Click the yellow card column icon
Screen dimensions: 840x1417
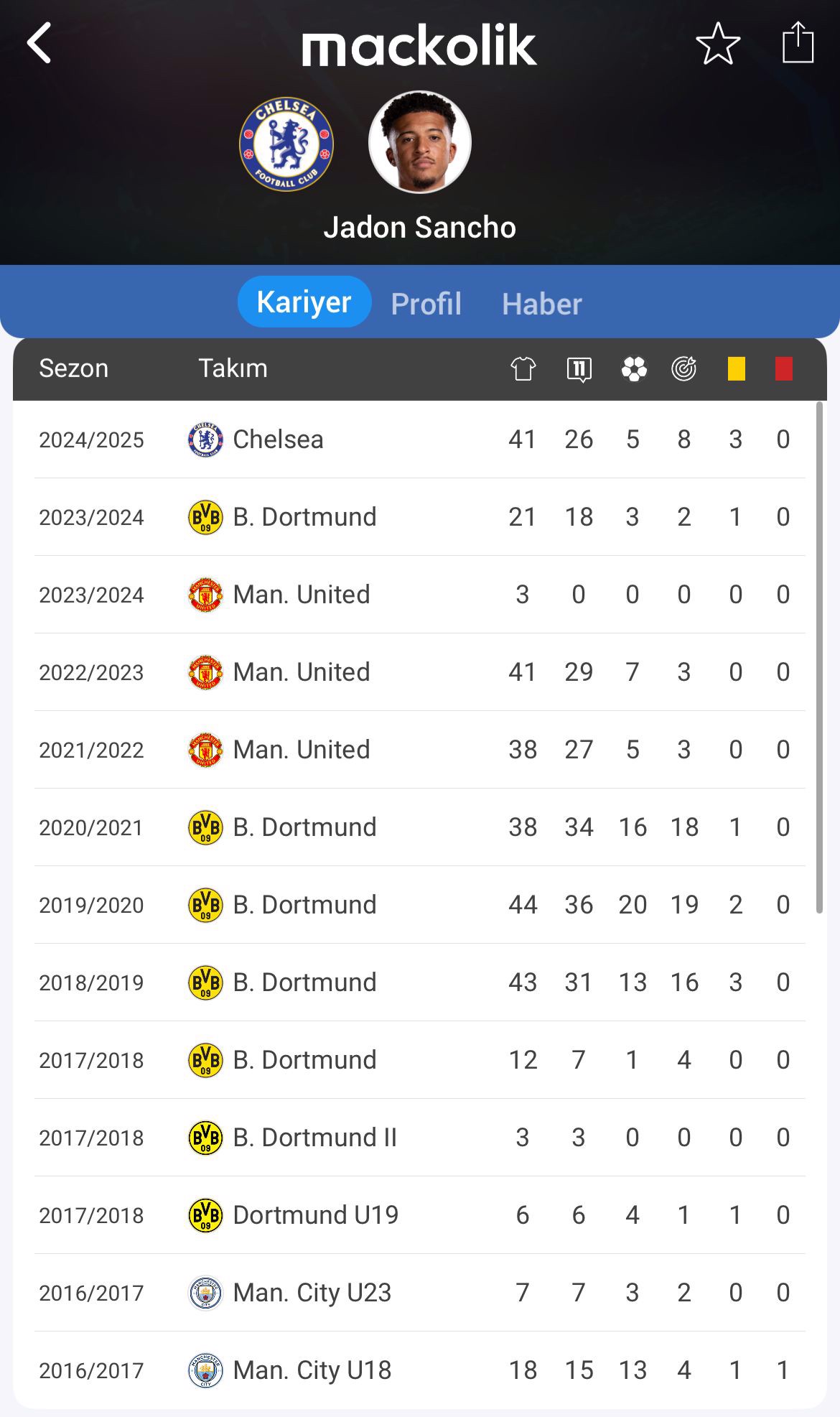coord(736,369)
